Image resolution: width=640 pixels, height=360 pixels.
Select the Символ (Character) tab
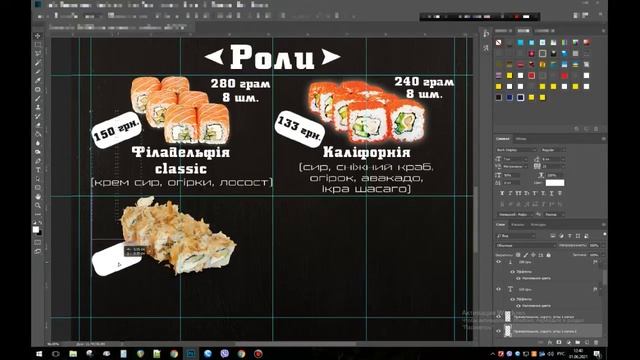(502, 139)
